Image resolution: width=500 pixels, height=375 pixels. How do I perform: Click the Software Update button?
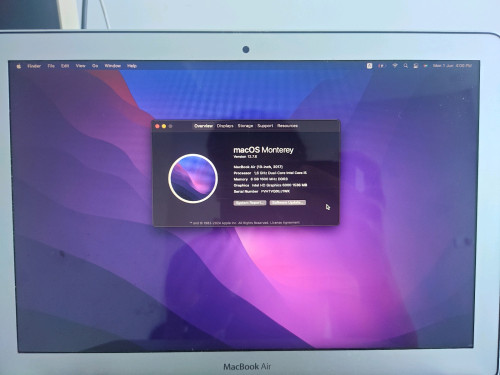pos(288,203)
